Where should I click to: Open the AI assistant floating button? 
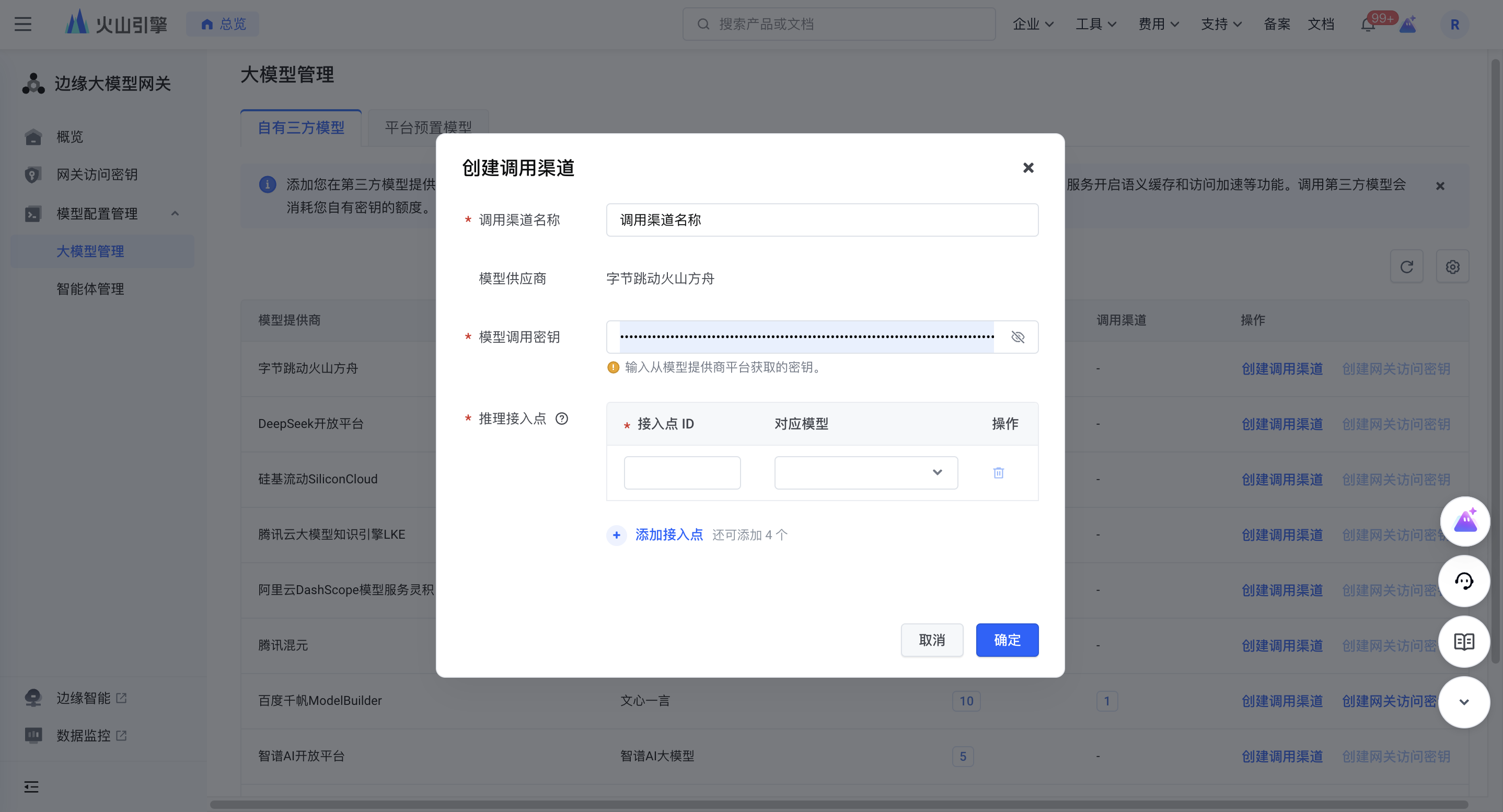point(1464,521)
